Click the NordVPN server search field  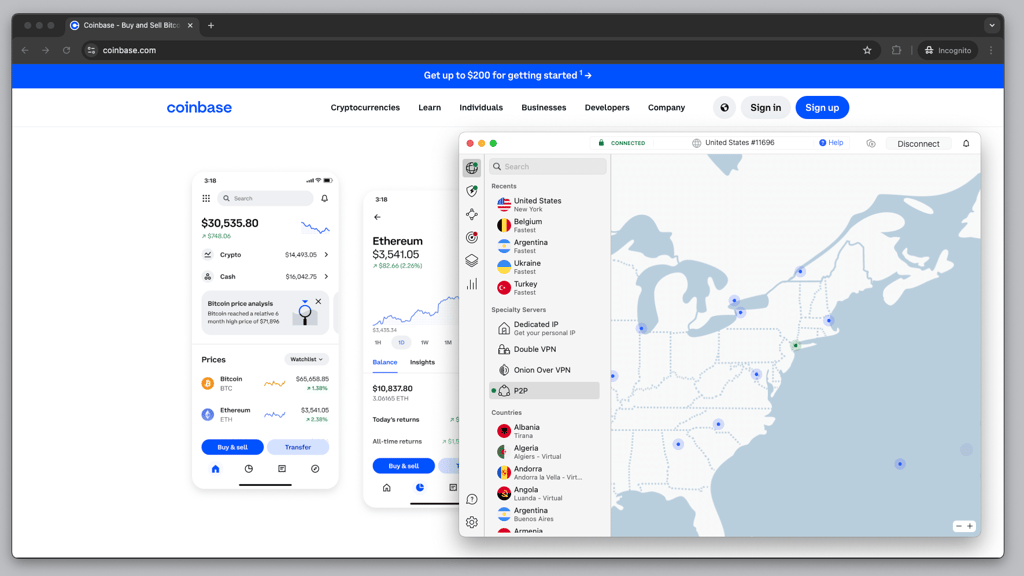click(x=548, y=167)
